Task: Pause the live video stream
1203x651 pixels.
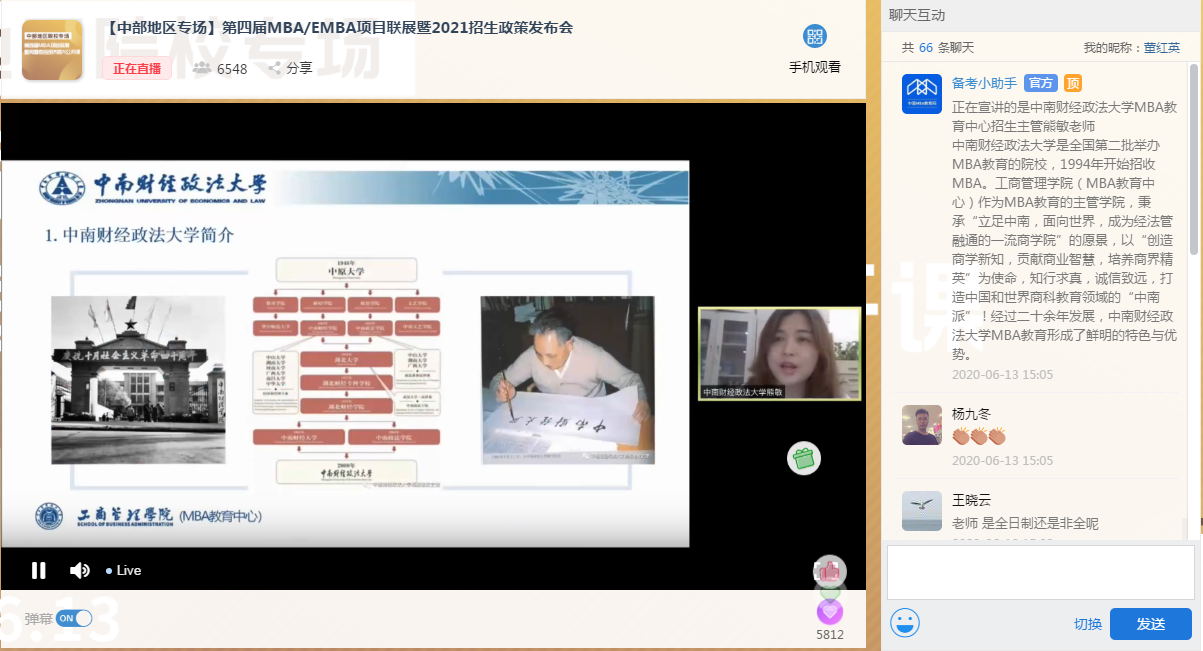Action: coord(38,570)
